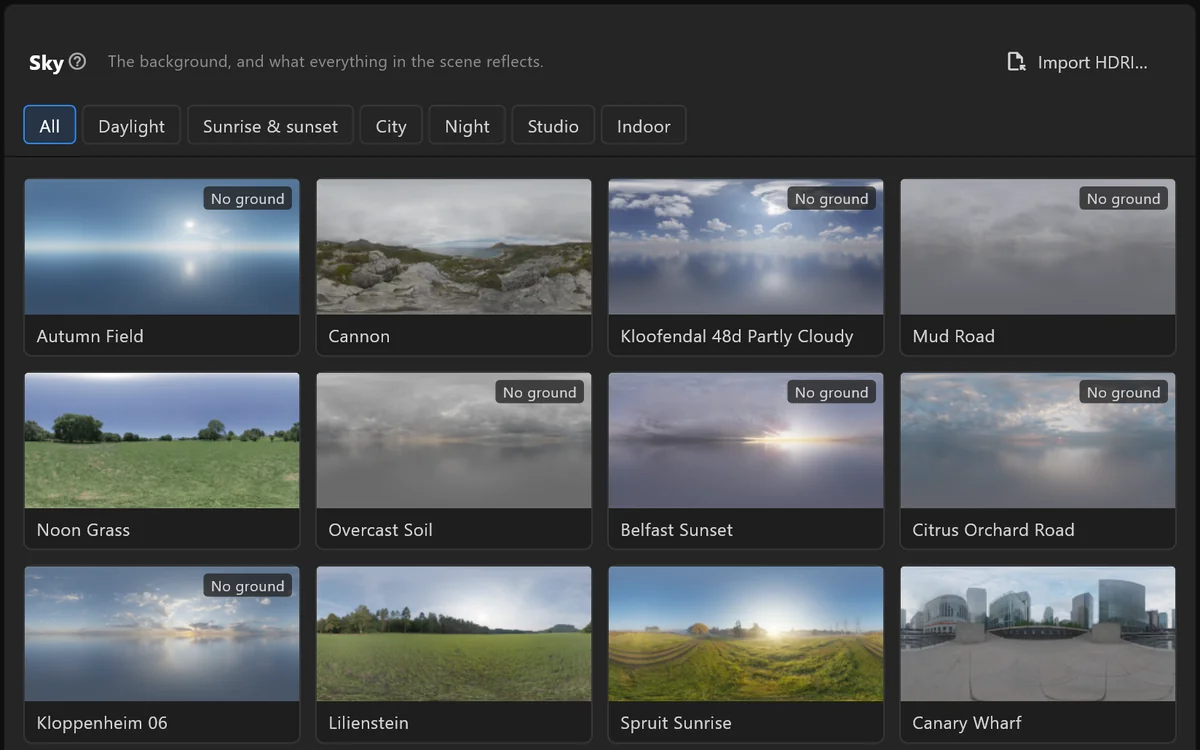This screenshot has width=1200, height=750.
Task: Select the Canary Wharf city thumbnail
Action: [x=1038, y=634]
